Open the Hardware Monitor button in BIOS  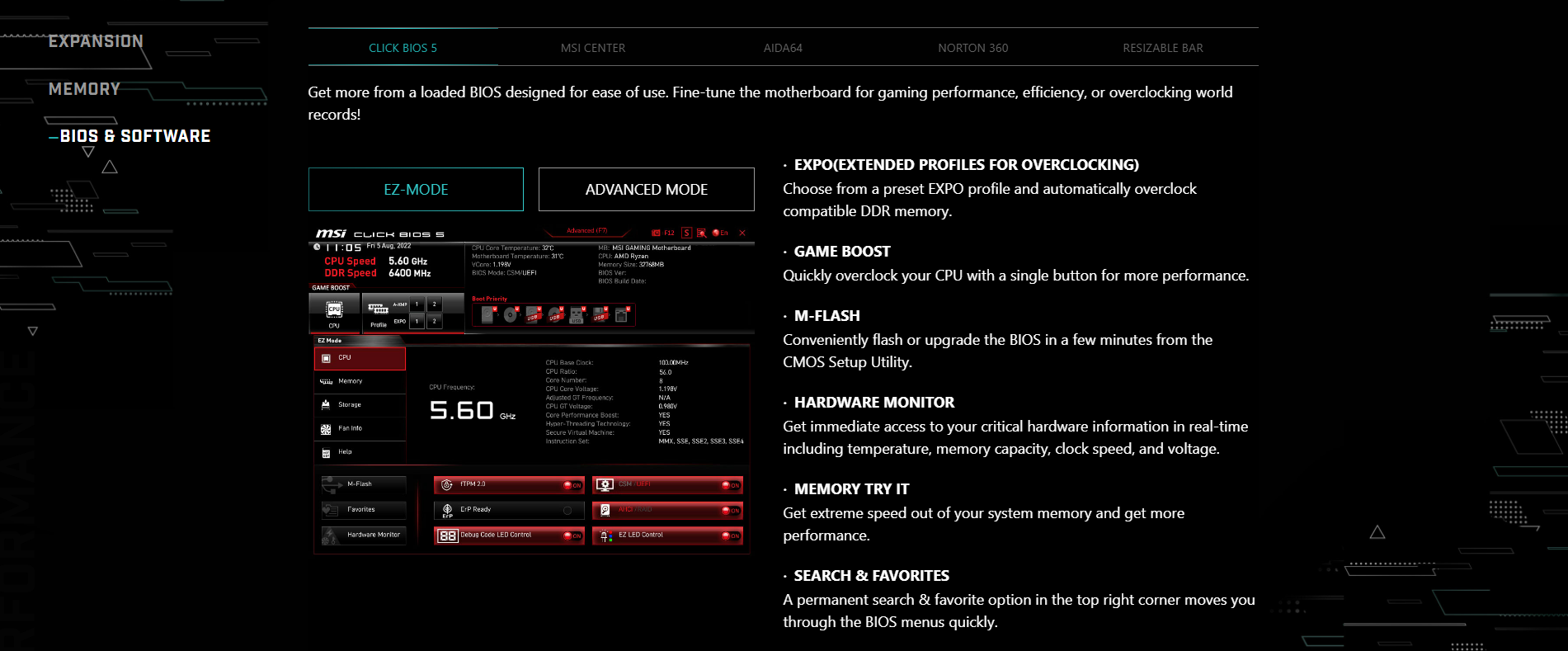coord(364,535)
